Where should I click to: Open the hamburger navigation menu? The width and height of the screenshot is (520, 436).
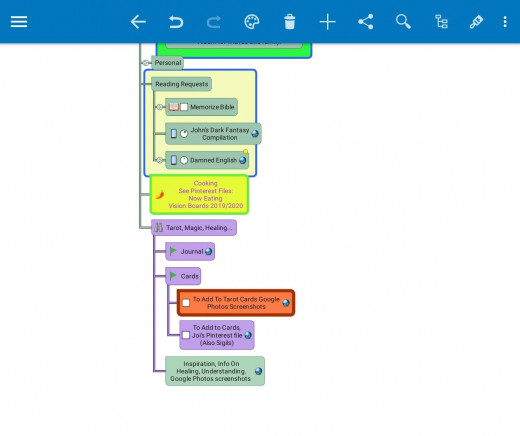[x=19, y=22]
